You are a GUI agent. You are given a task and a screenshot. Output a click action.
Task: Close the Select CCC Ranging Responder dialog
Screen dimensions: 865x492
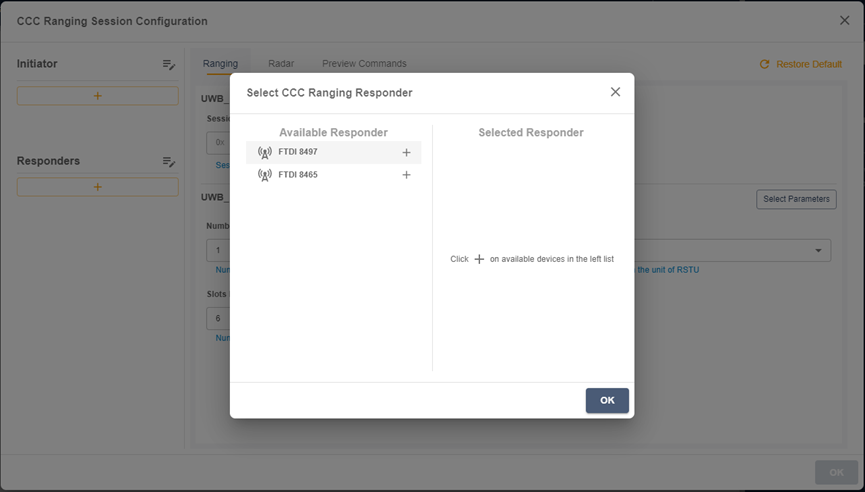coord(615,92)
